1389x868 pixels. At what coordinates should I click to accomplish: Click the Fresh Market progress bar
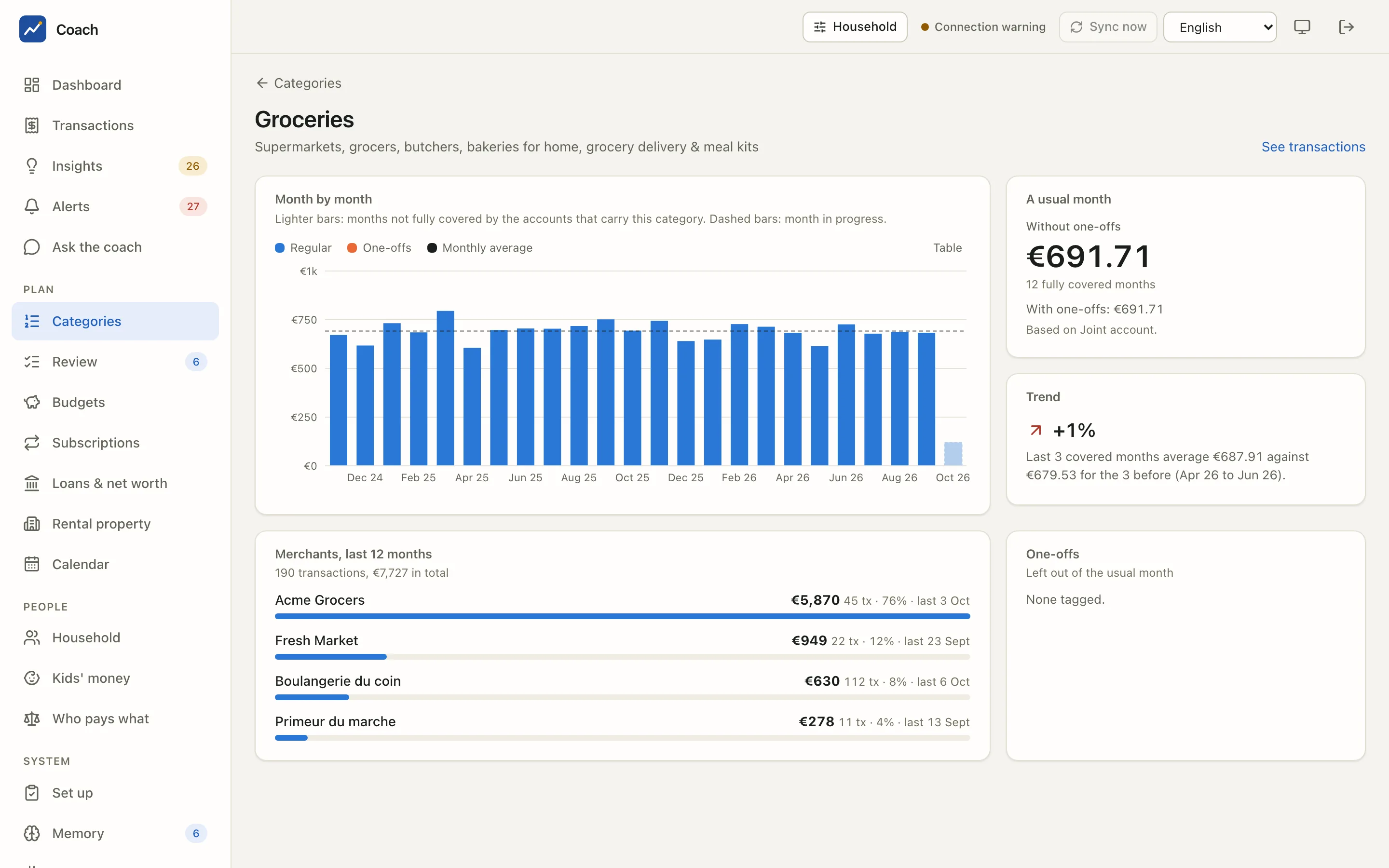pyautogui.click(x=622, y=657)
